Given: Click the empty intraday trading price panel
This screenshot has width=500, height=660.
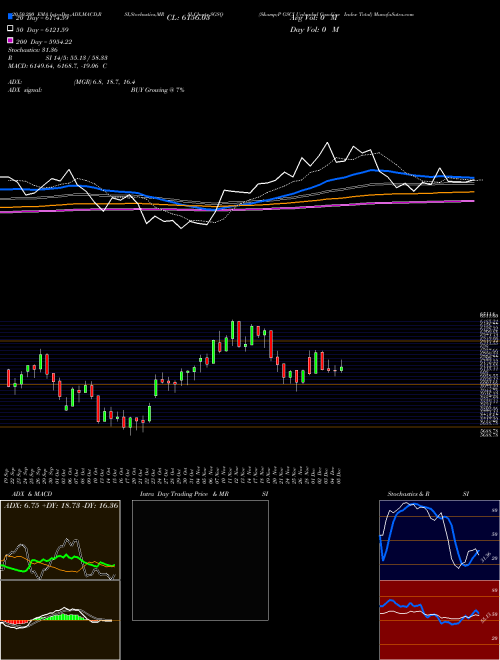Looking at the screenshot, I should [200, 560].
